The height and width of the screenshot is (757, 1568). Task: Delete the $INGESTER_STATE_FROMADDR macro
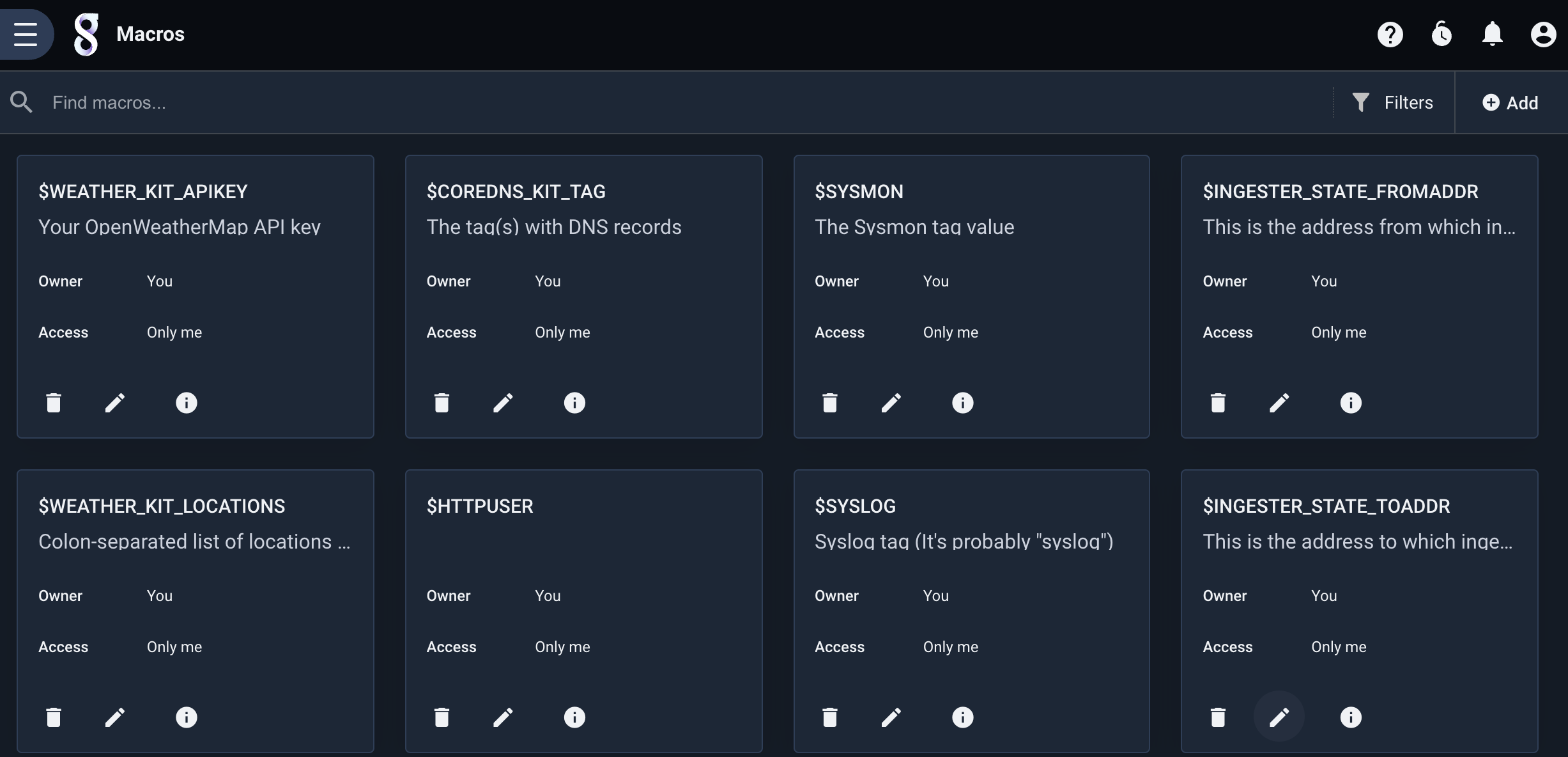(x=1218, y=403)
